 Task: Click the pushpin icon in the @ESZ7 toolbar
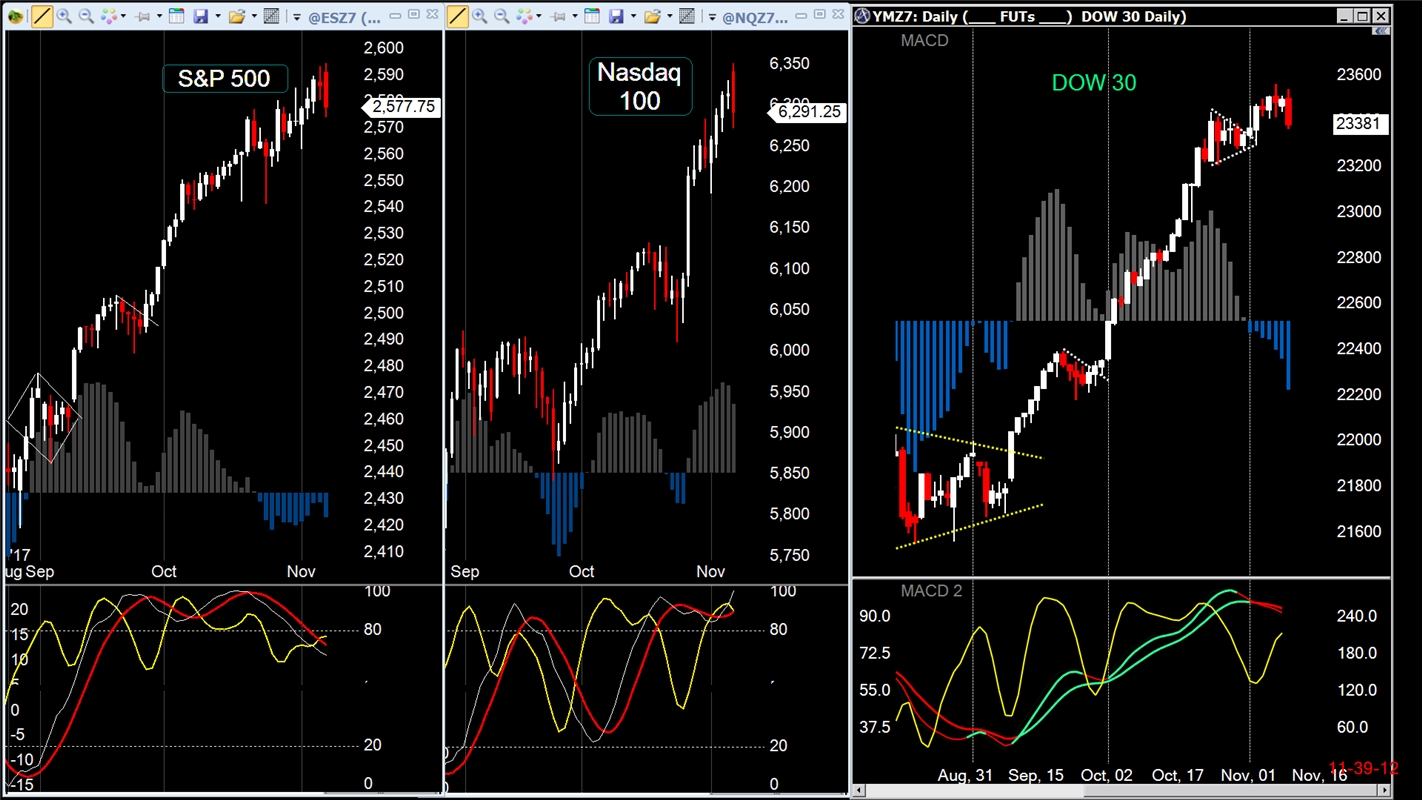tap(142, 16)
